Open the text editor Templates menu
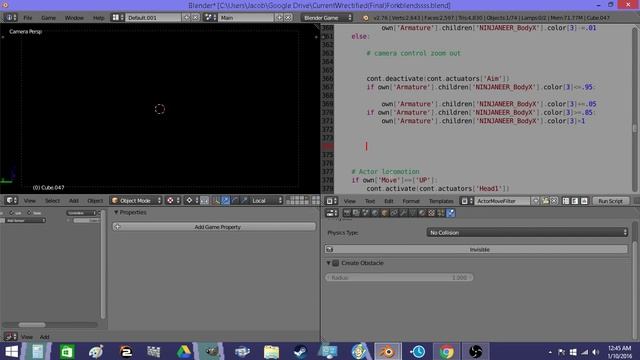 coord(441,201)
